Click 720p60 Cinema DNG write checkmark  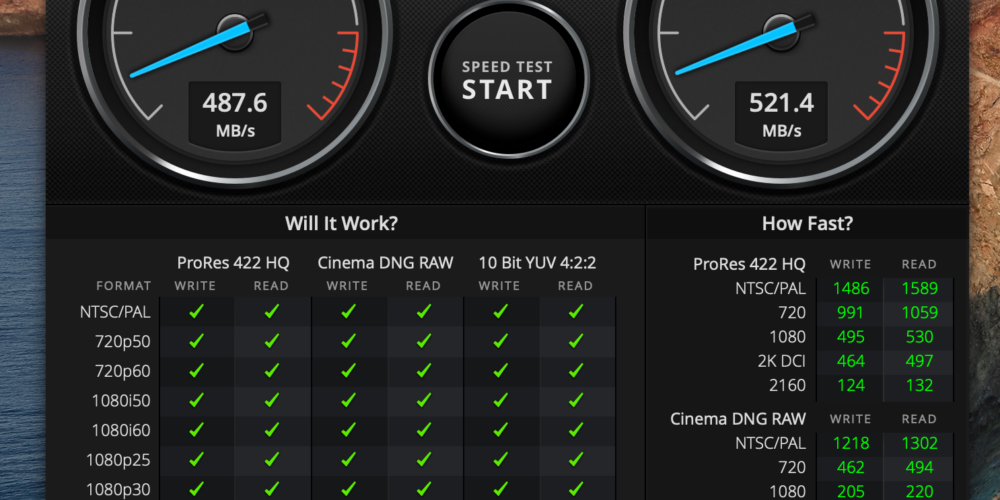[348, 371]
